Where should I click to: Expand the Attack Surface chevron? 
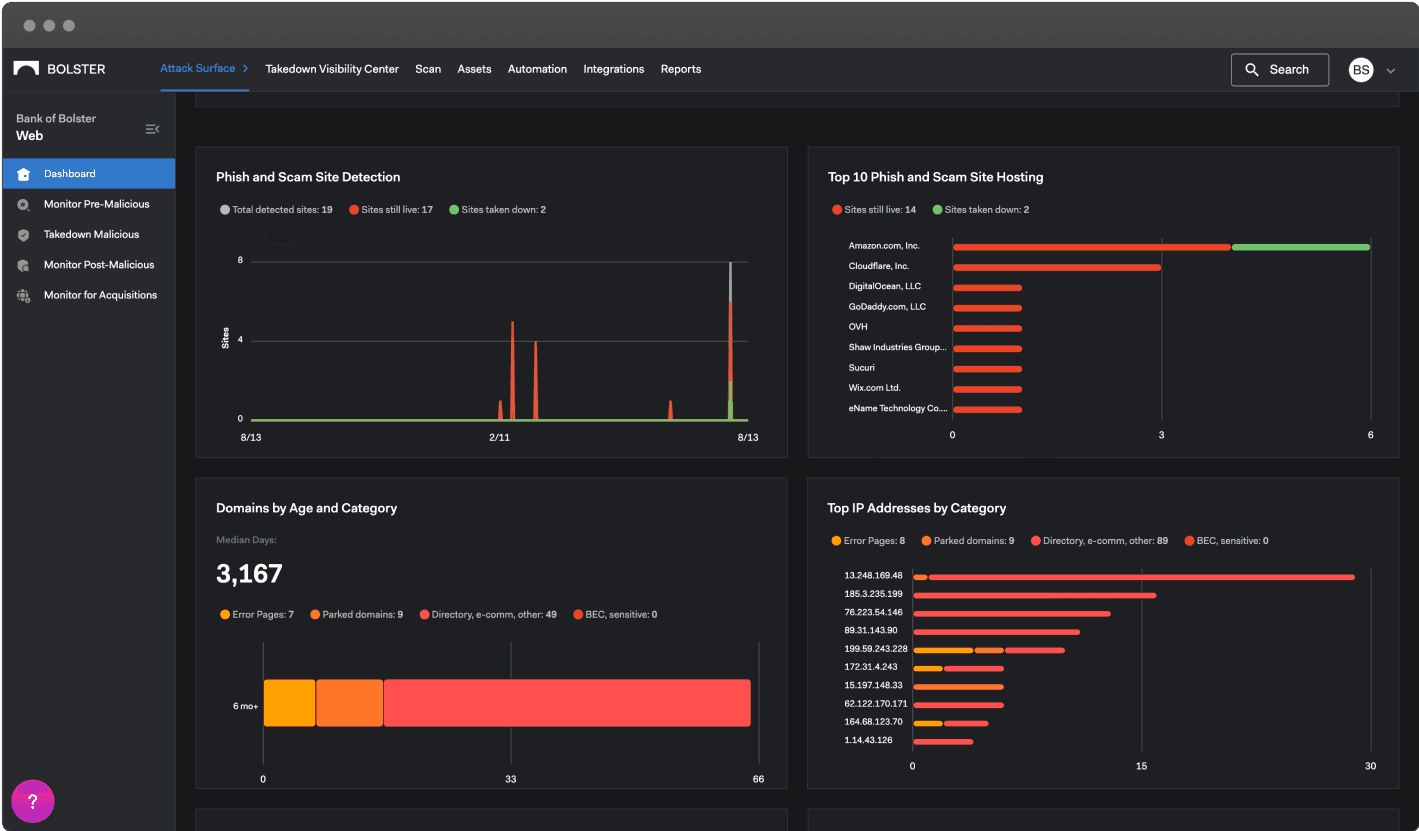pyautogui.click(x=245, y=68)
